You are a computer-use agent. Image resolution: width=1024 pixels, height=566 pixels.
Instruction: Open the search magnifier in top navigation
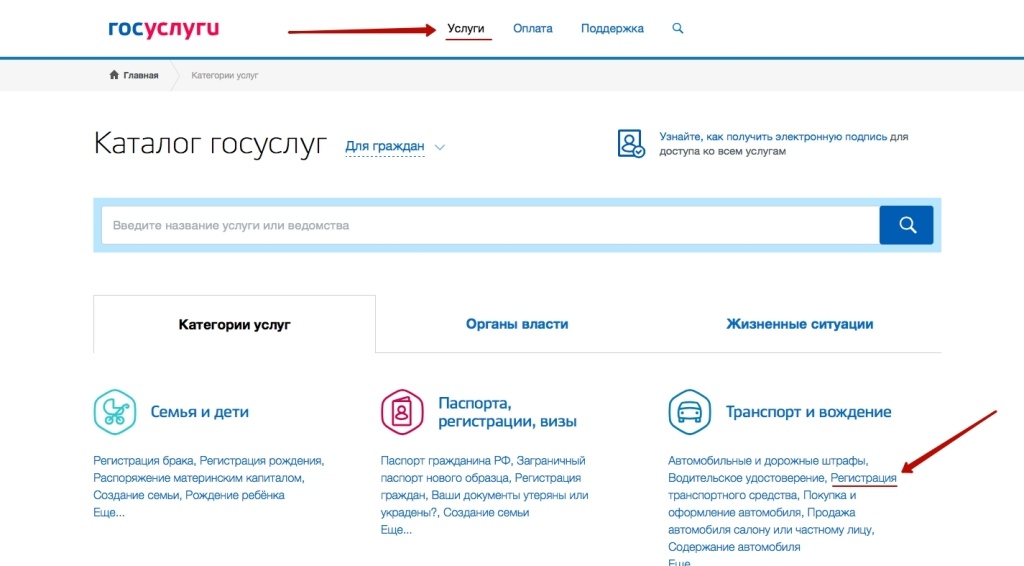click(678, 28)
